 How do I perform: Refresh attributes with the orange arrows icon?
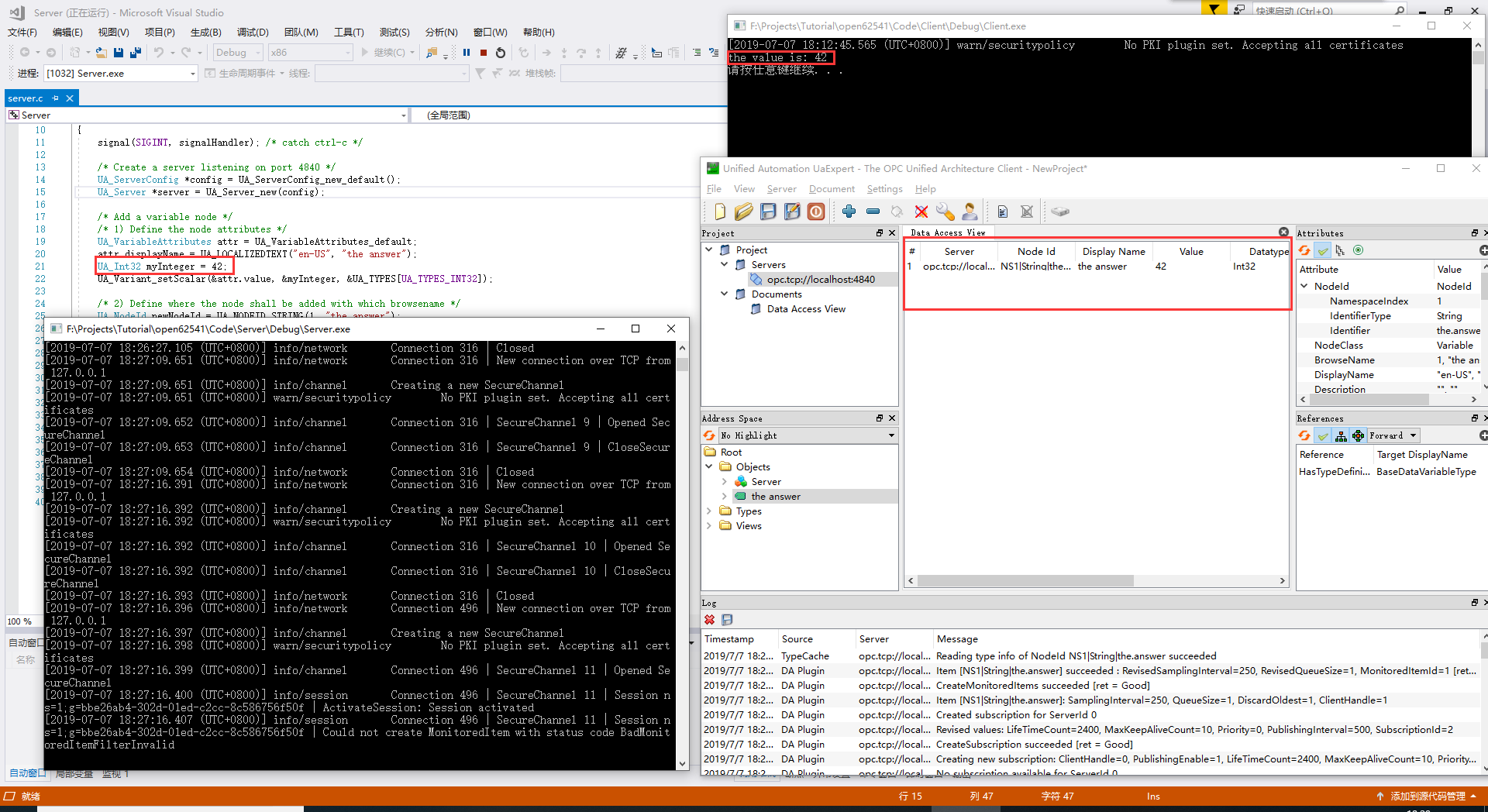pyautogui.click(x=1305, y=250)
